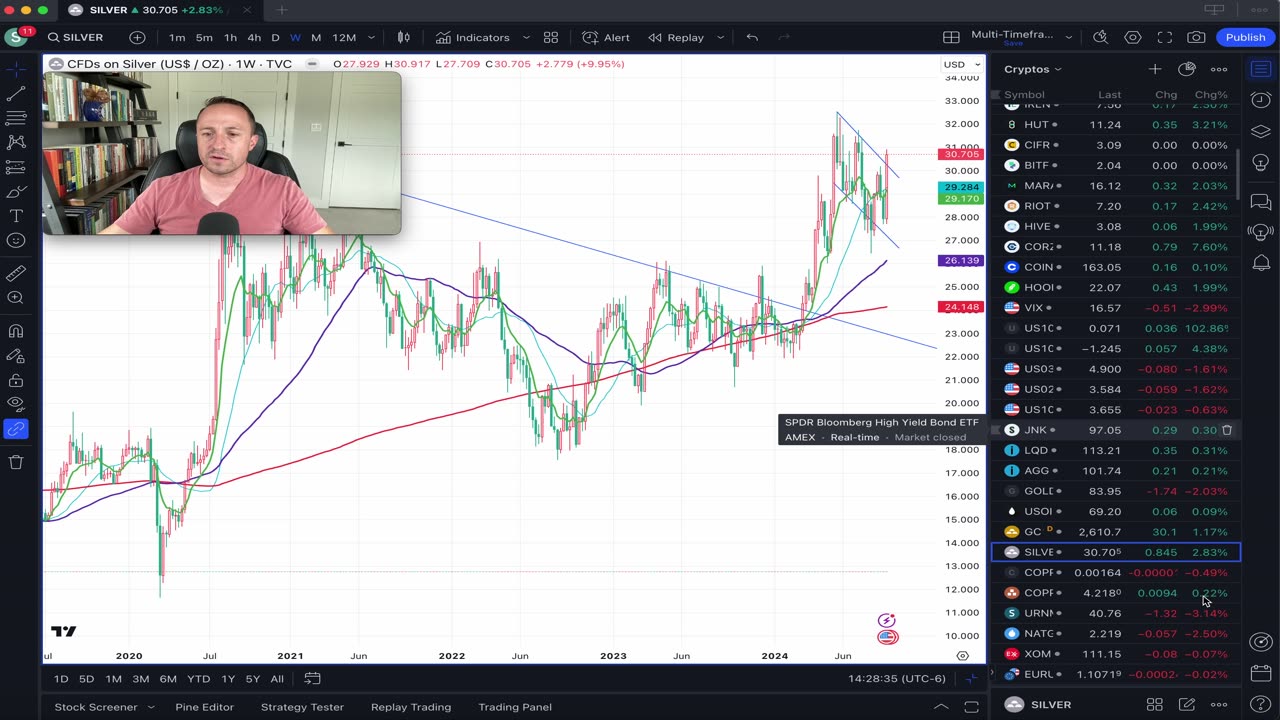
Task: Expand the Stock Screener dropdown chevron
Action: point(151,707)
